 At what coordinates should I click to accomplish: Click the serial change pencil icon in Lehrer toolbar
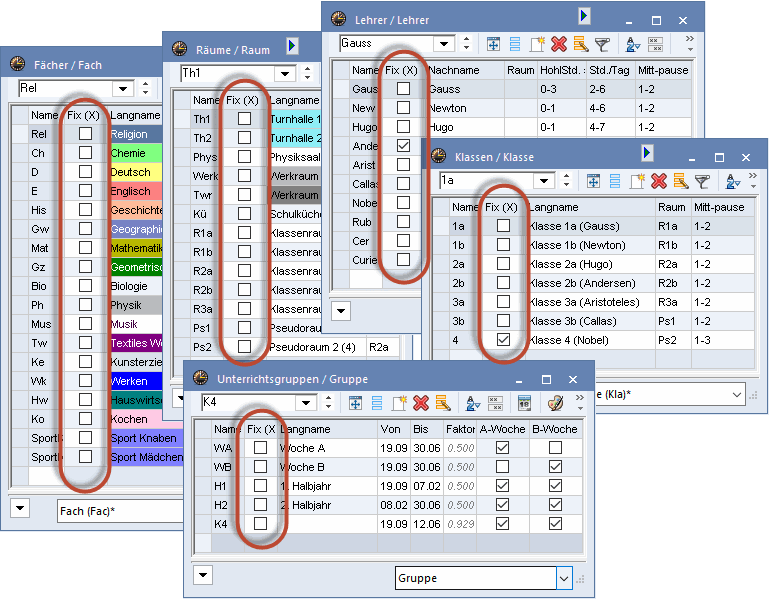pos(580,44)
